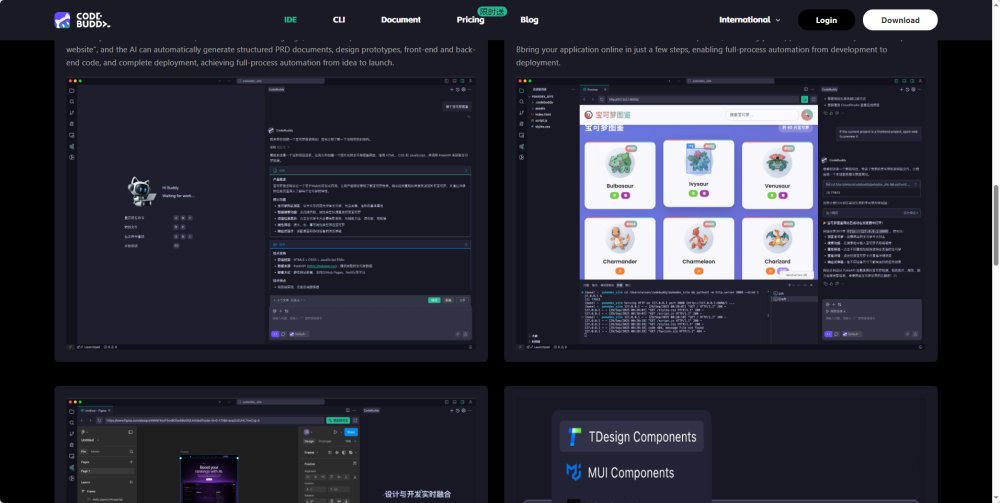Switch to the Prototype tab in Figma

click(x=325, y=441)
